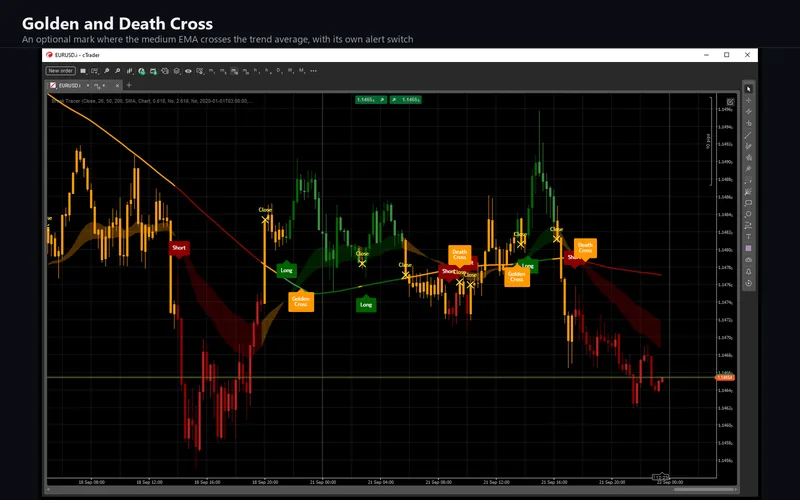Viewport: 800px width, 500px height.
Task: Select the Text T drawing tool
Action: coord(748,237)
